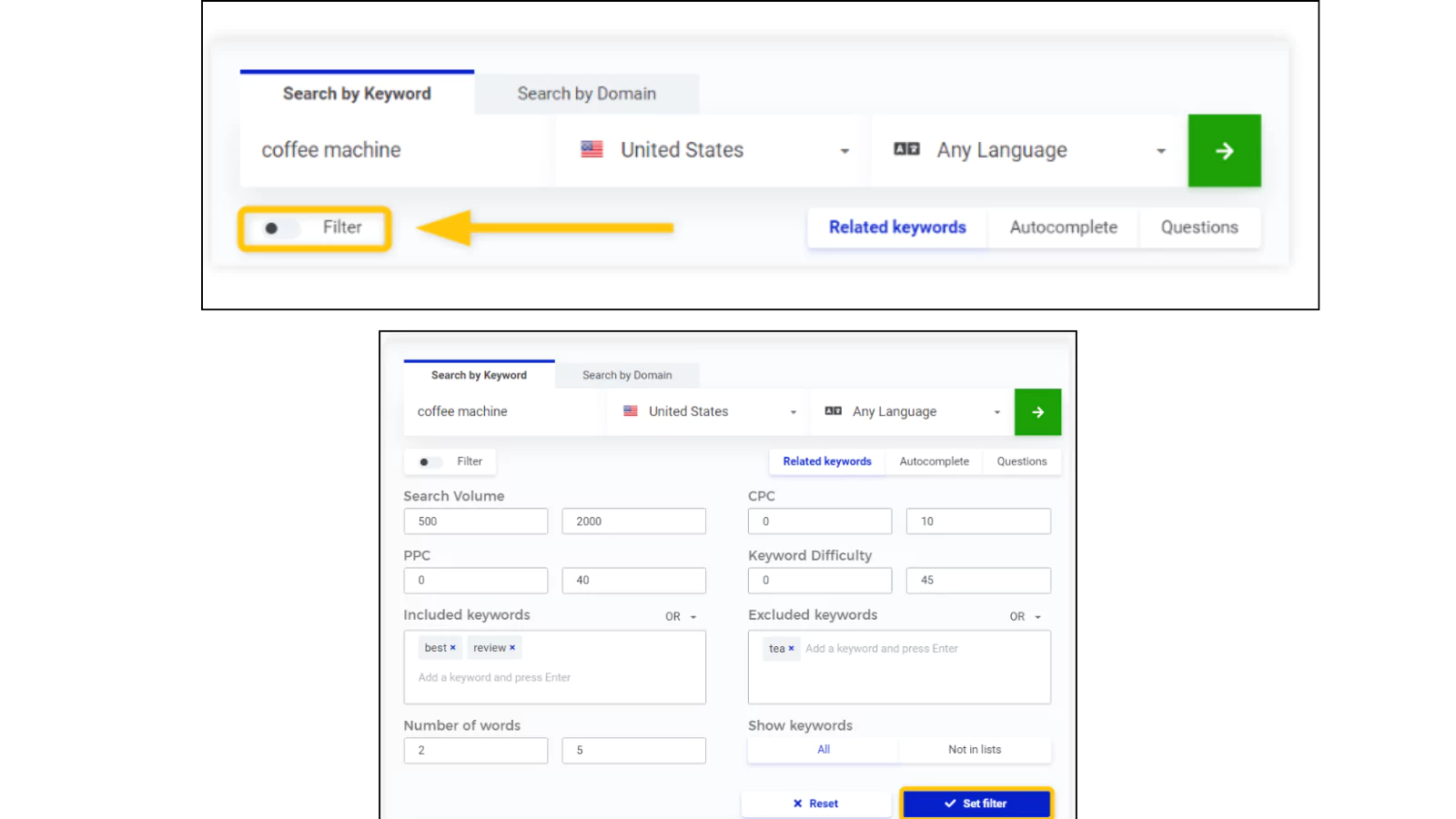
Task: Open United States country dropdown, top panel
Action: click(x=712, y=151)
